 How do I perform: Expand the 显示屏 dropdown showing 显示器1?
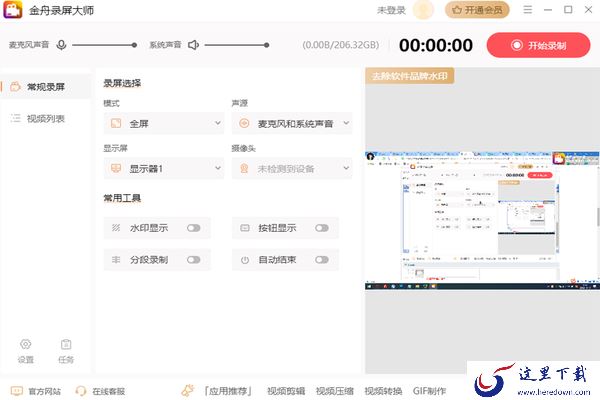coord(164,168)
